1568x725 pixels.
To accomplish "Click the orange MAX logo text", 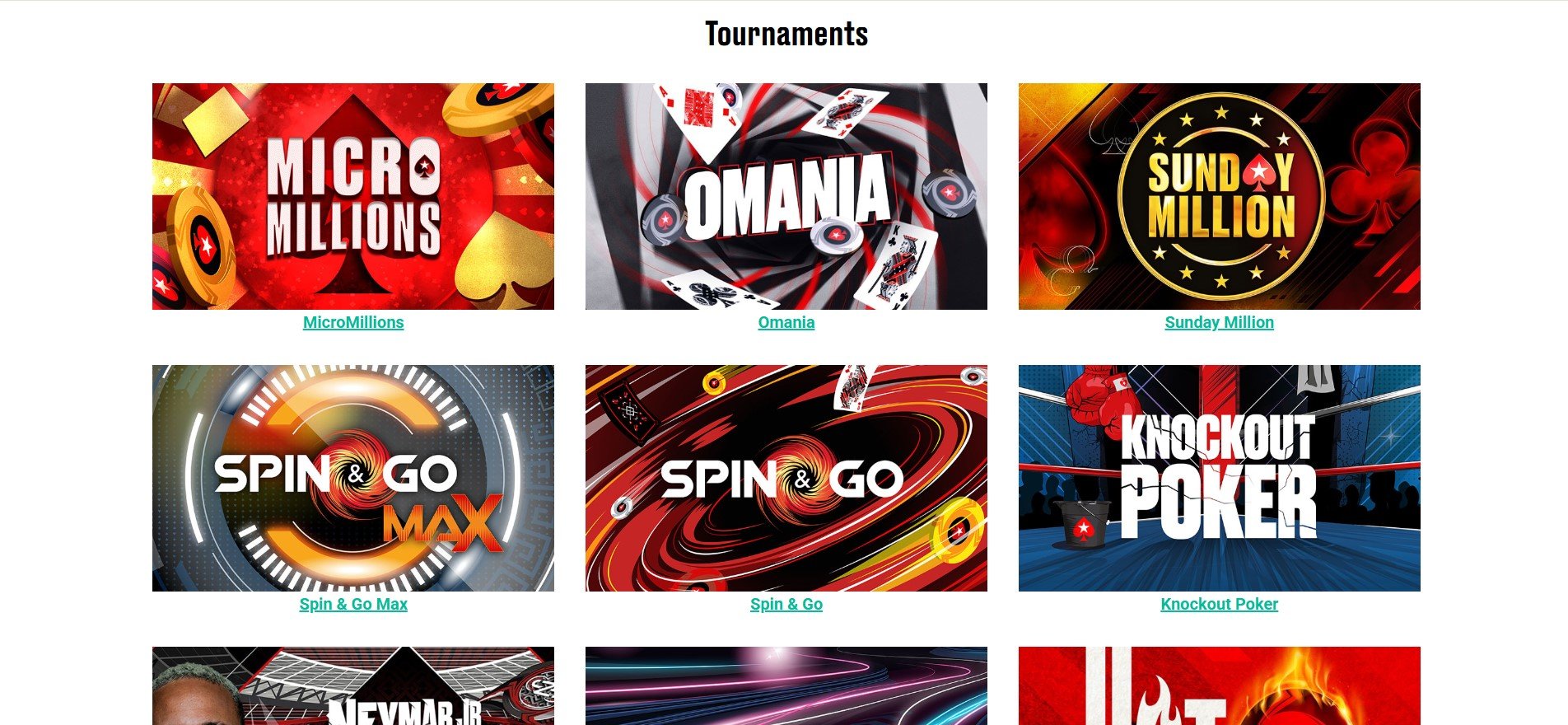I will [443, 522].
